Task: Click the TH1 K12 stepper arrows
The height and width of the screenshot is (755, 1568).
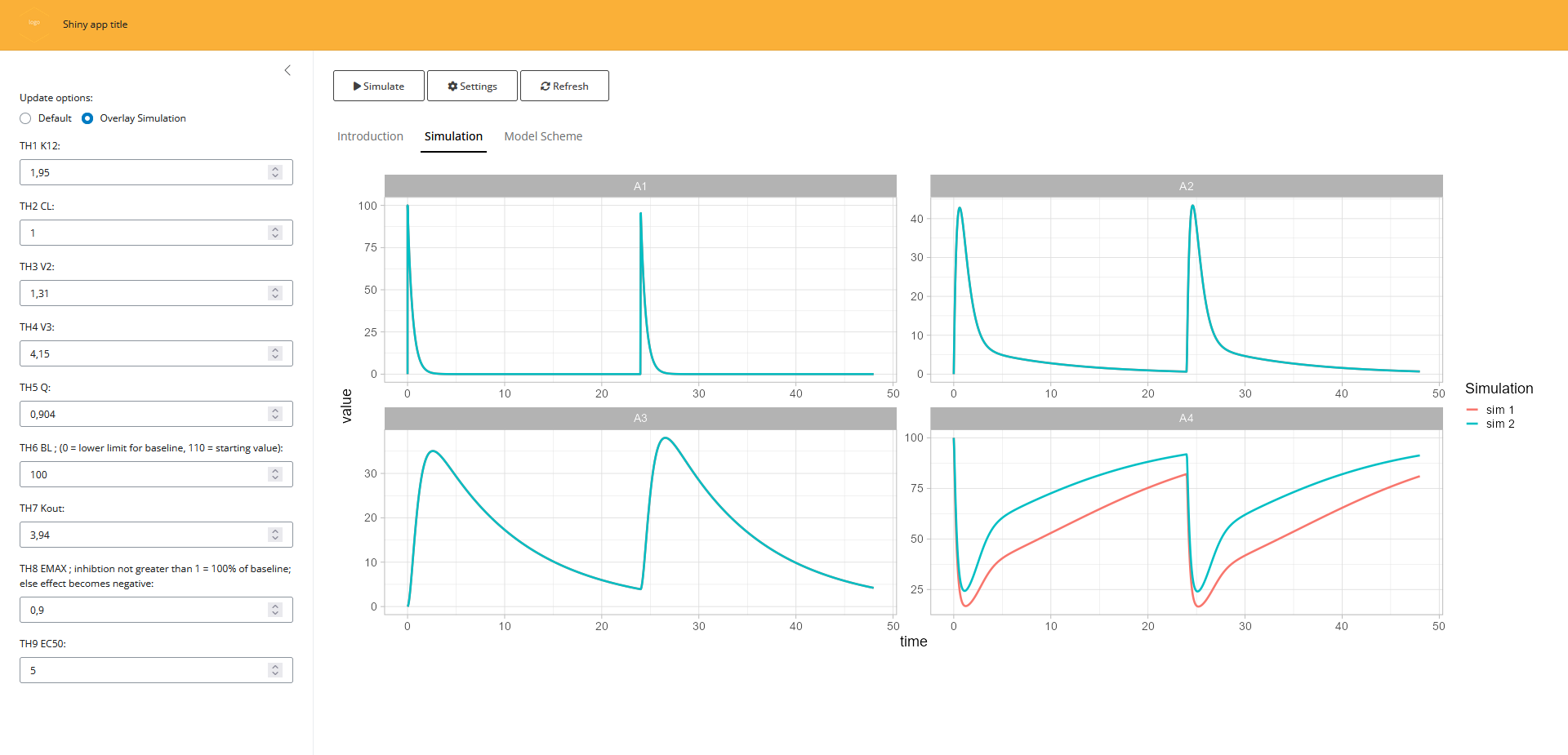Action: coord(275,172)
